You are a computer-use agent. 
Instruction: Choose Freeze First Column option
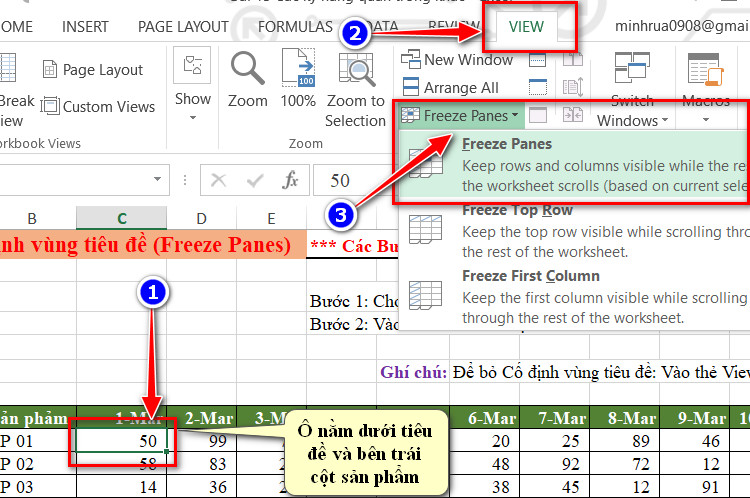pyautogui.click(x=574, y=297)
